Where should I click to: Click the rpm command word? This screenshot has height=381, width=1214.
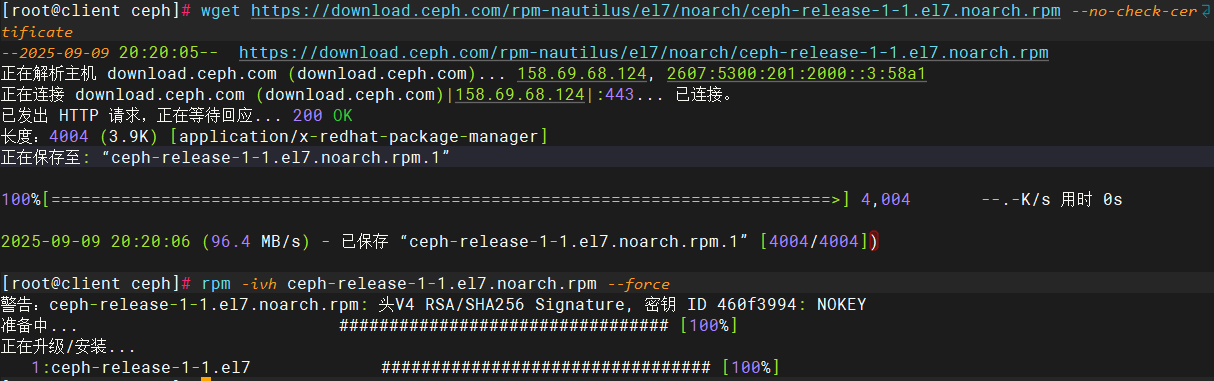[x=216, y=284]
